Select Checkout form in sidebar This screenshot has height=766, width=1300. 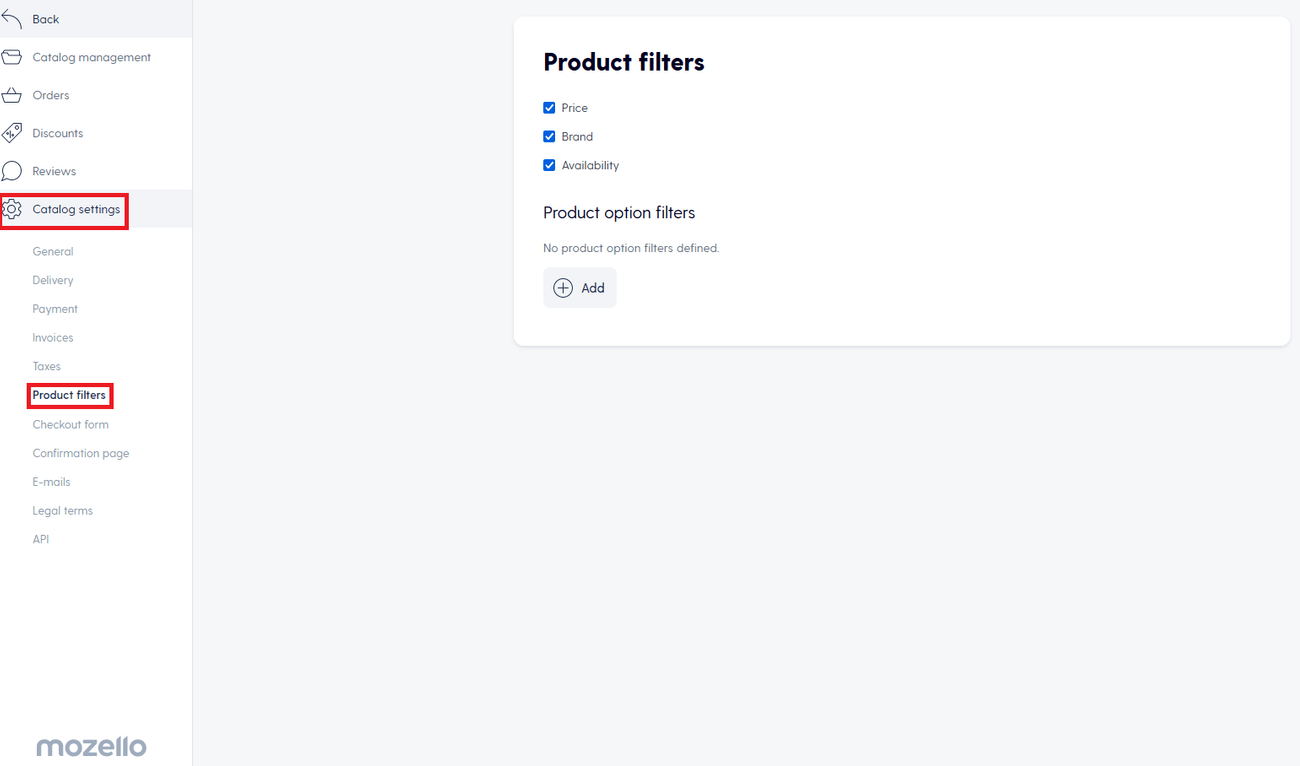pyautogui.click(x=70, y=425)
